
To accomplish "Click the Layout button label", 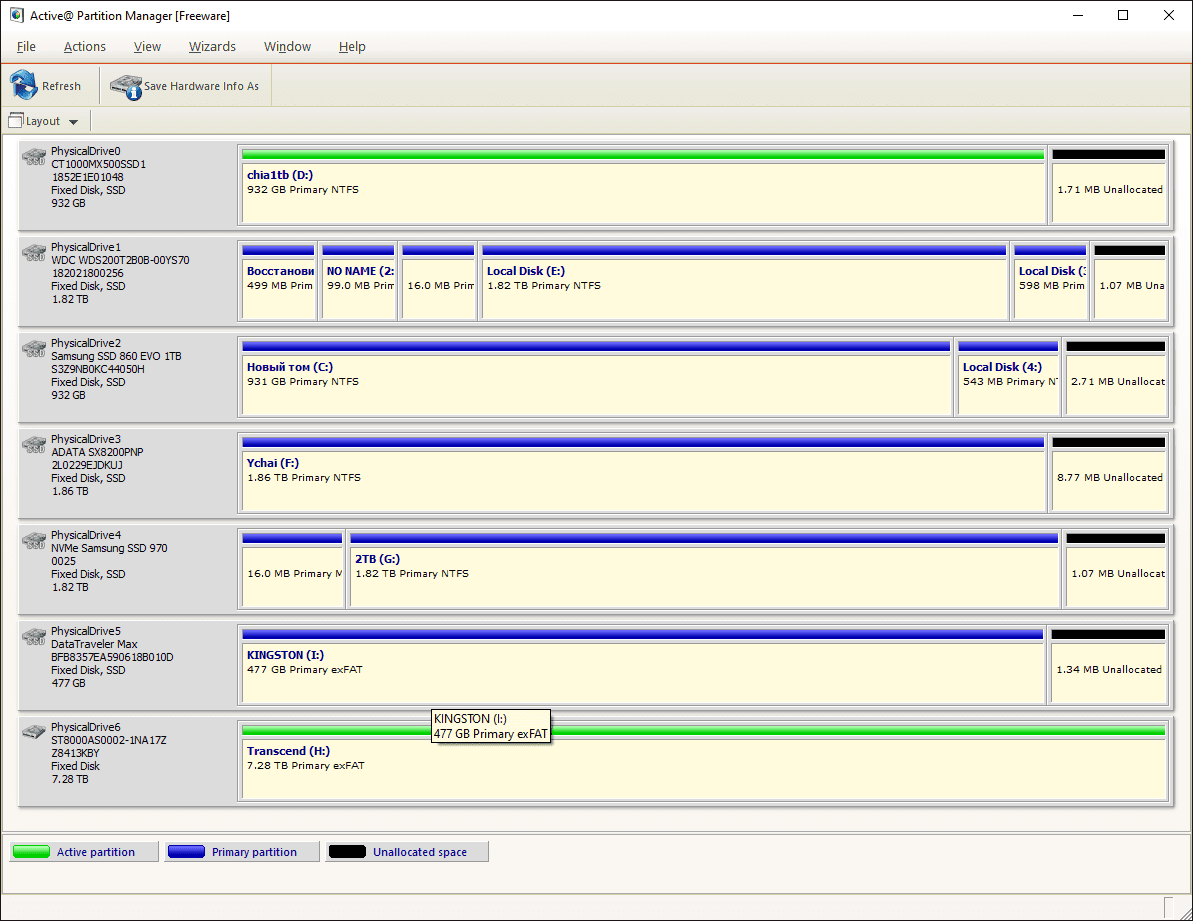I will (x=43, y=121).
